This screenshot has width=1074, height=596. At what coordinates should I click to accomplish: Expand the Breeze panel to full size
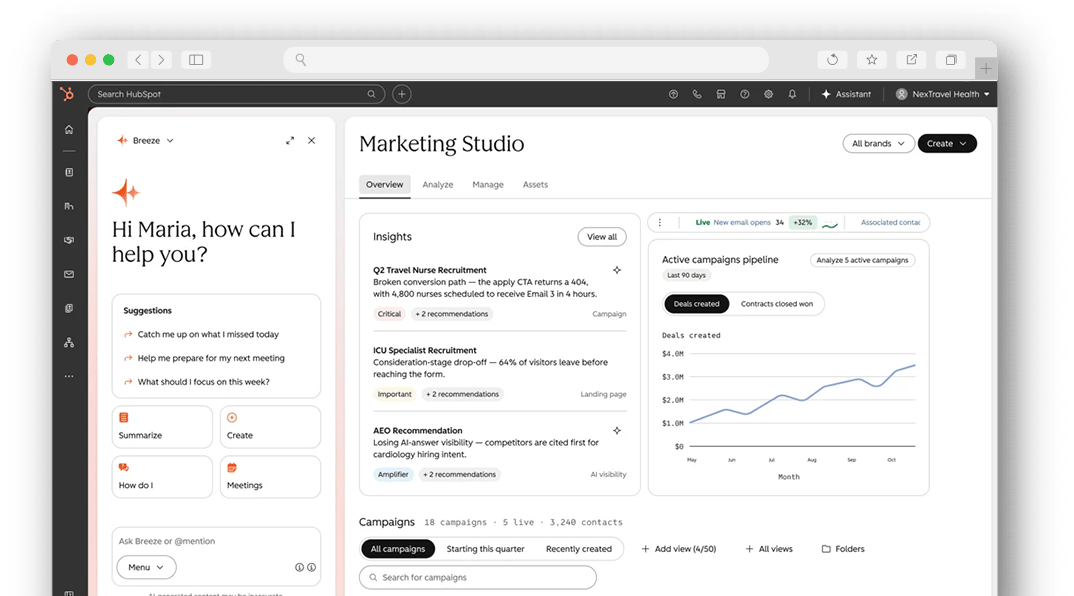[290, 140]
